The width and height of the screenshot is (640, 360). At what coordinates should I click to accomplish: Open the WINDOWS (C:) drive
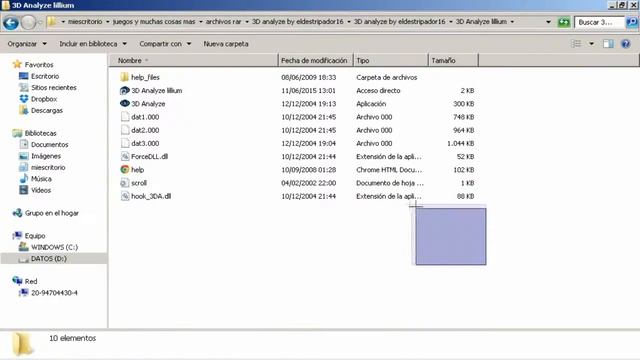click(x=54, y=247)
